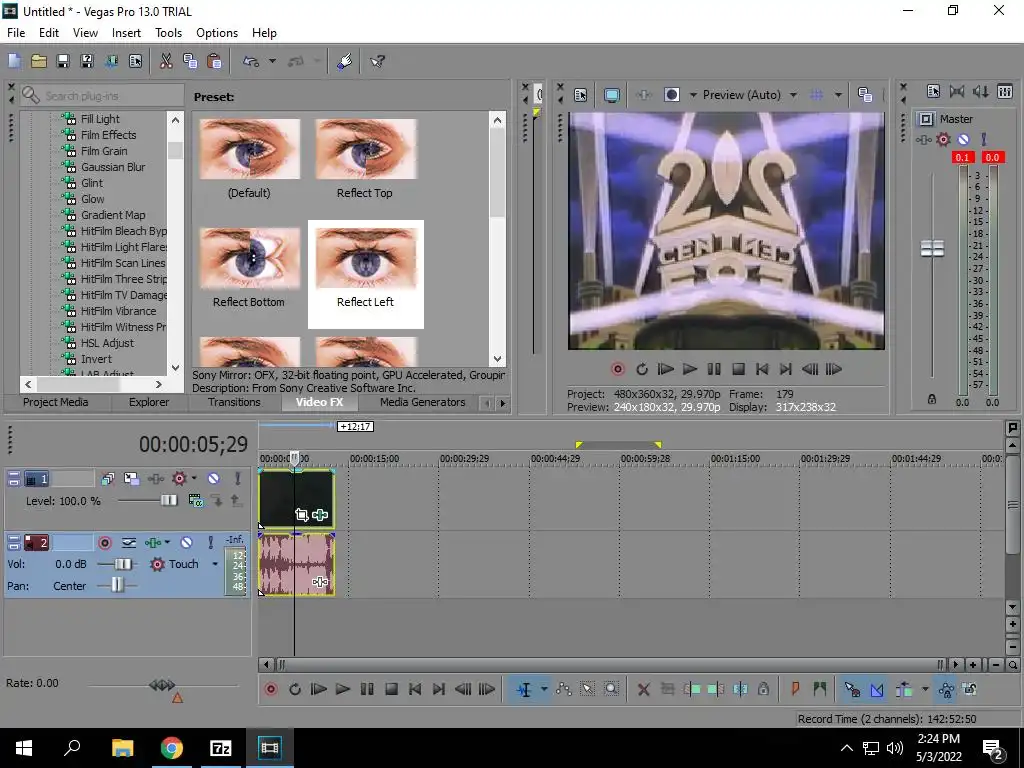The width and height of the screenshot is (1024, 768).
Task: Open the Touch automation mode dropdown
Action: tap(215, 564)
